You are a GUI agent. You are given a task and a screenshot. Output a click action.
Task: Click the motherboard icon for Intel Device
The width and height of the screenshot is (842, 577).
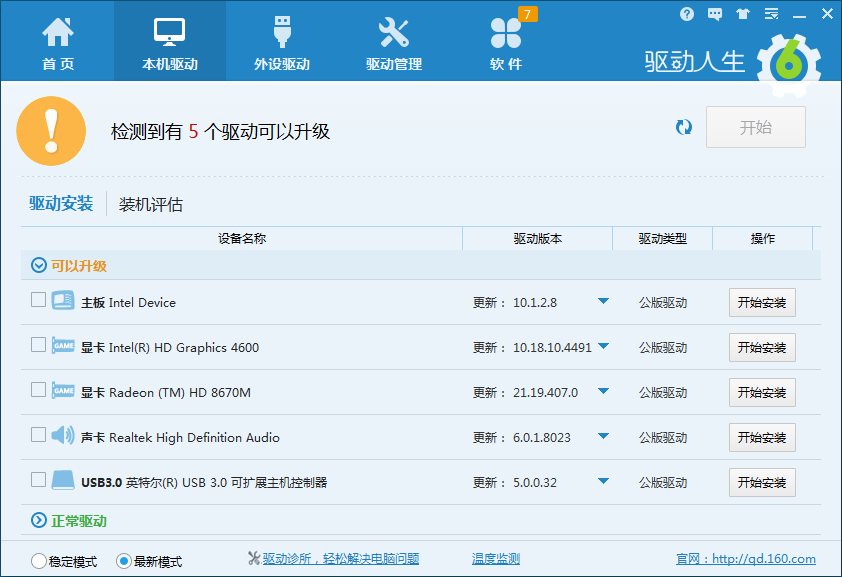(63, 300)
